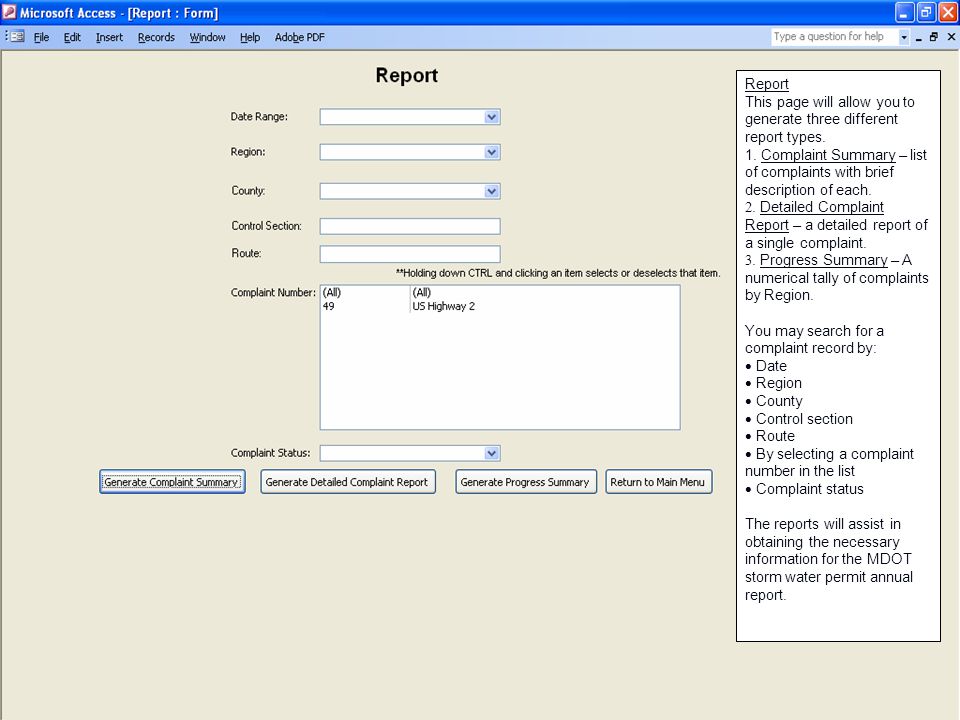This screenshot has height=720, width=960.
Task: Click the Route input field
Action: (x=410, y=254)
